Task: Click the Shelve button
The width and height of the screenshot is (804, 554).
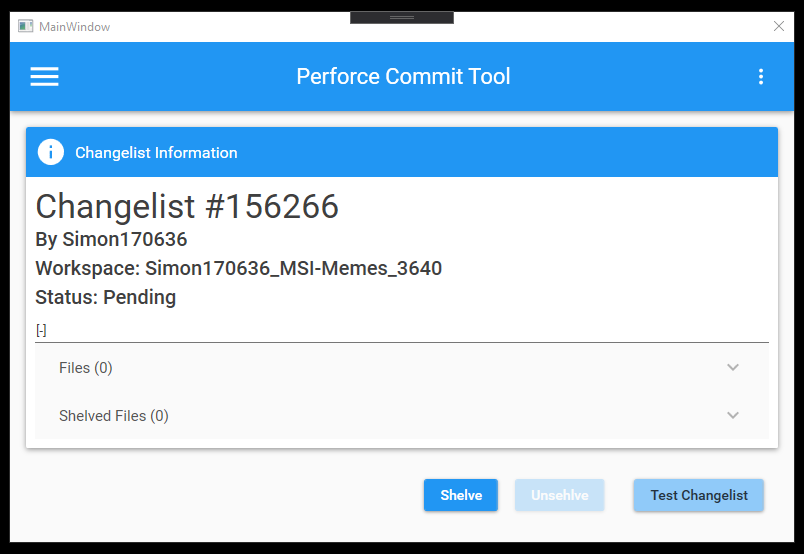Action: (x=461, y=495)
